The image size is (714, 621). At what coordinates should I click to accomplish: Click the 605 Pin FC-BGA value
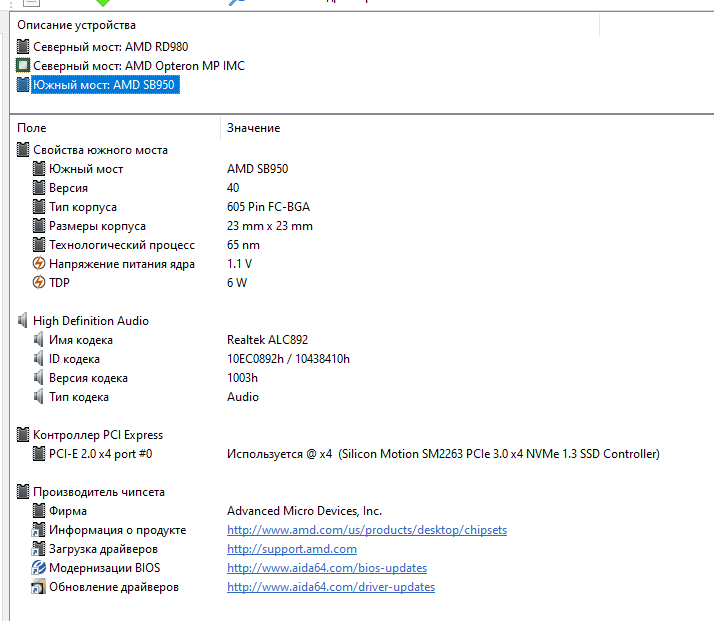(269, 207)
